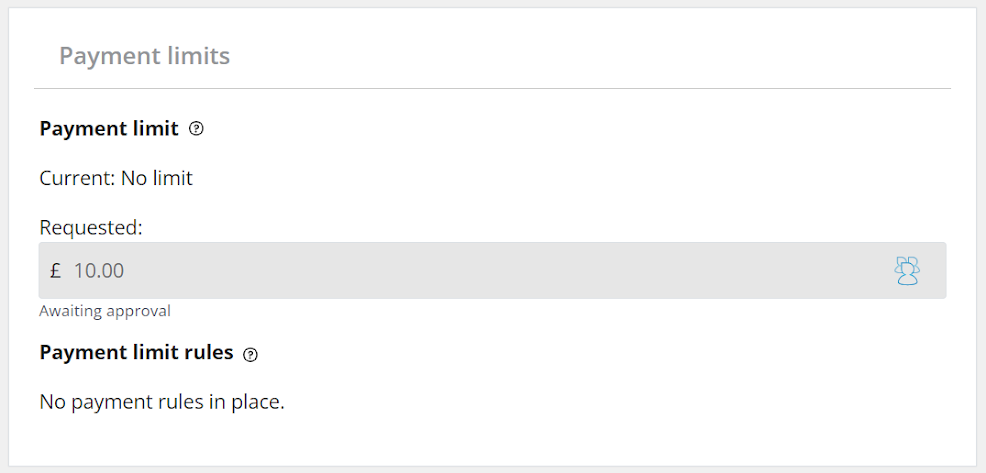The image size is (986, 473).
Task: Click the Awaiting approval status text
Action: coord(105,311)
